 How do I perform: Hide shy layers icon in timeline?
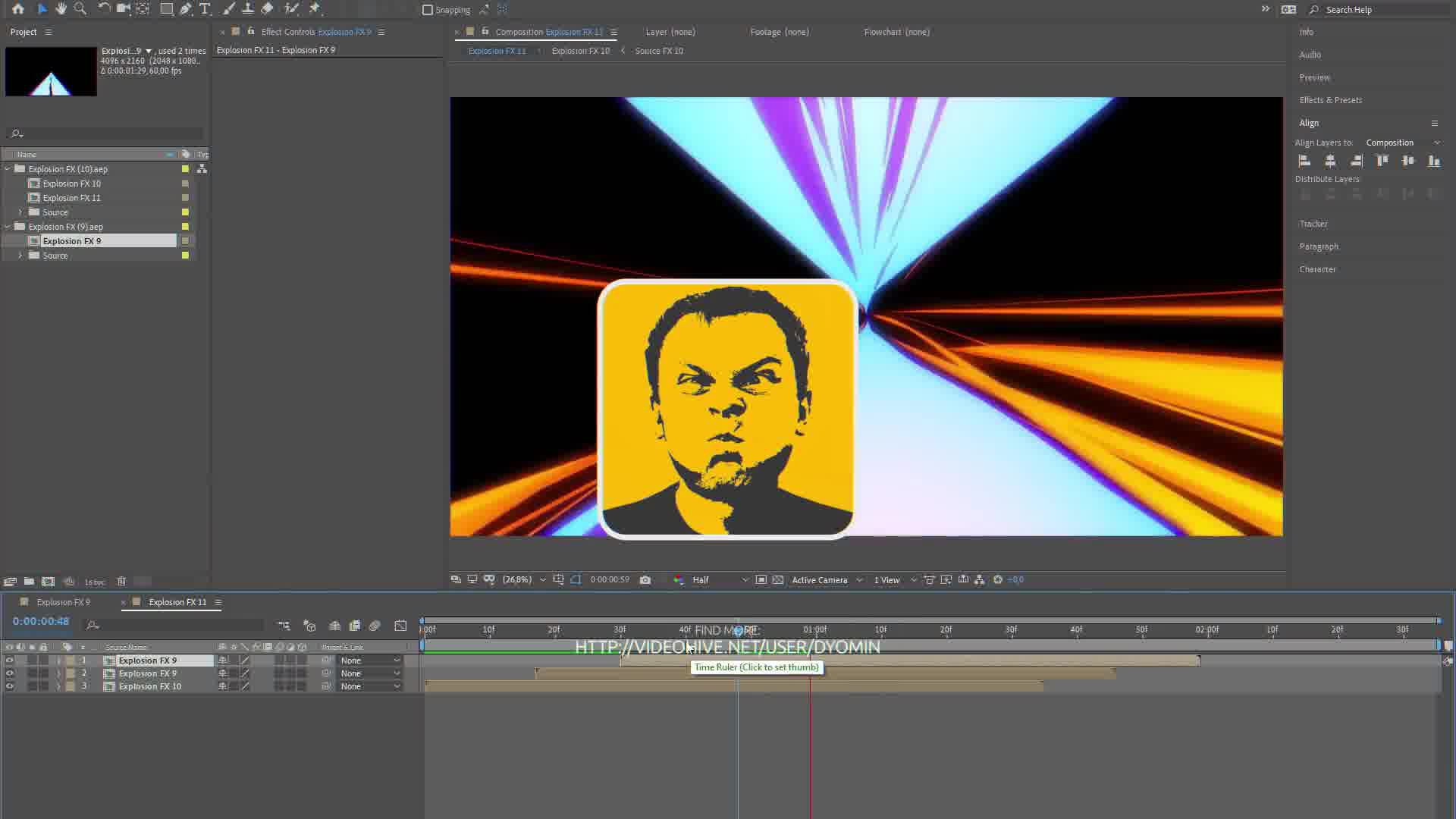pos(334,626)
